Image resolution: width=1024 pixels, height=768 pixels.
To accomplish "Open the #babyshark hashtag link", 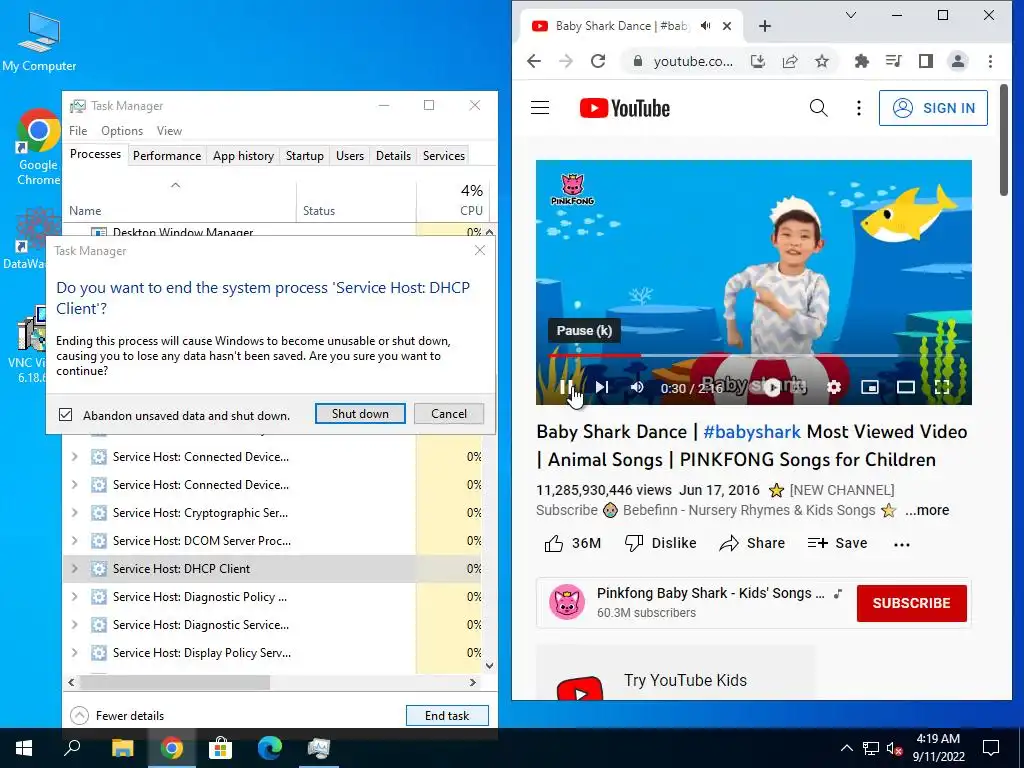I will (752, 432).
